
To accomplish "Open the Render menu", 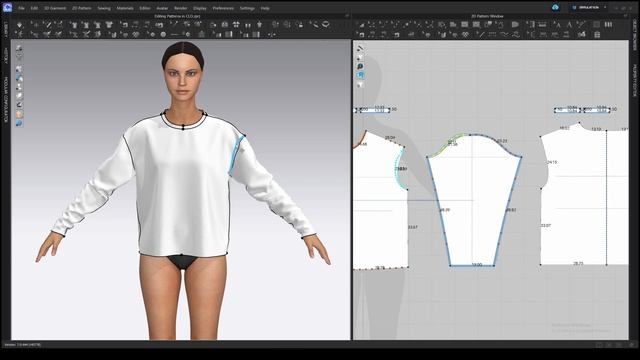I will [x=180, y=8].
